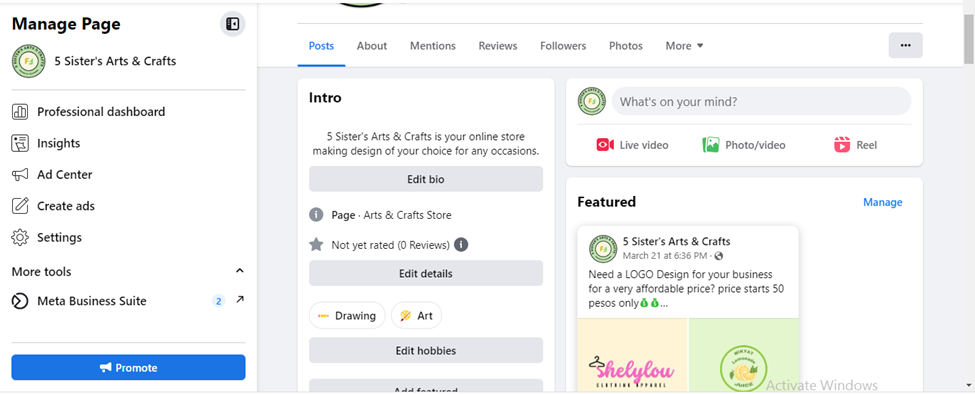Screen dimensions: 975x394
Task: Click the March 21 at 6:36 PM timestamp
Action: click(x=665, y=256)
